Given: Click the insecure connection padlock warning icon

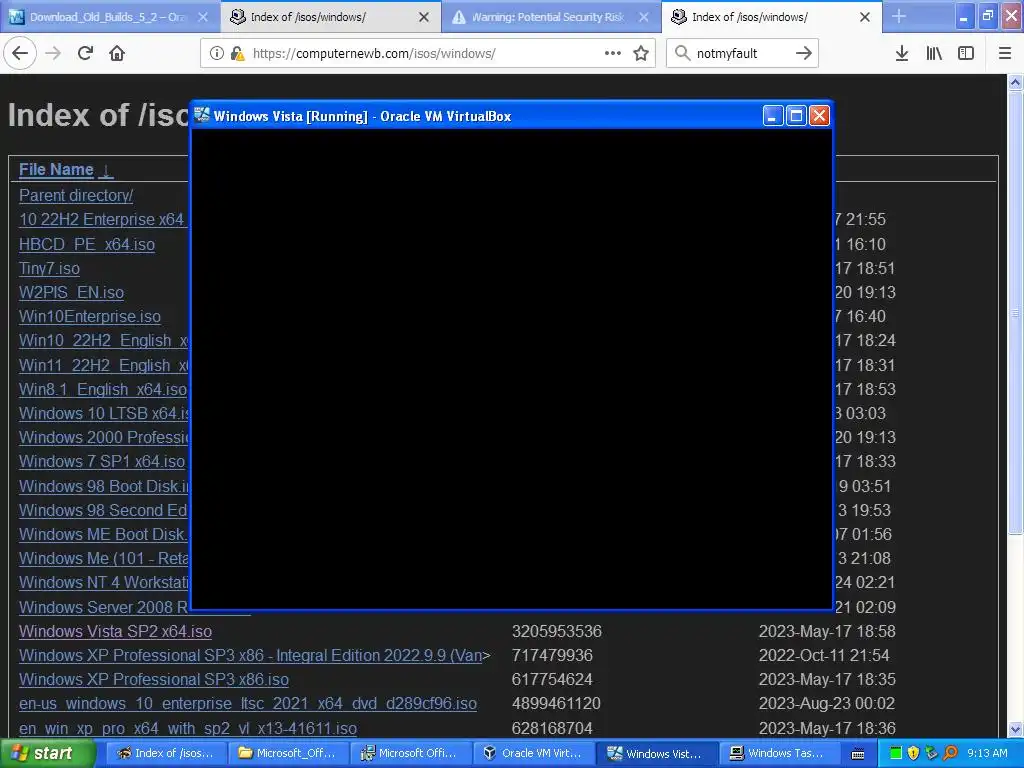Looking at the screenshot, I should 238,53.
